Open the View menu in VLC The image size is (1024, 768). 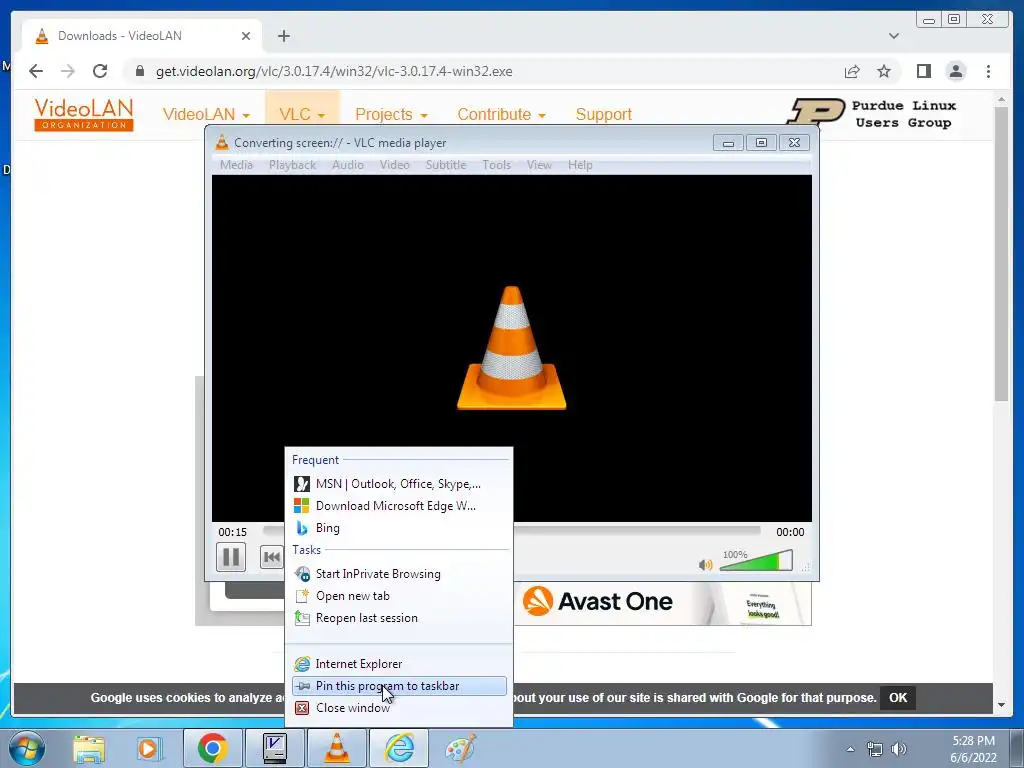(539, 165)
